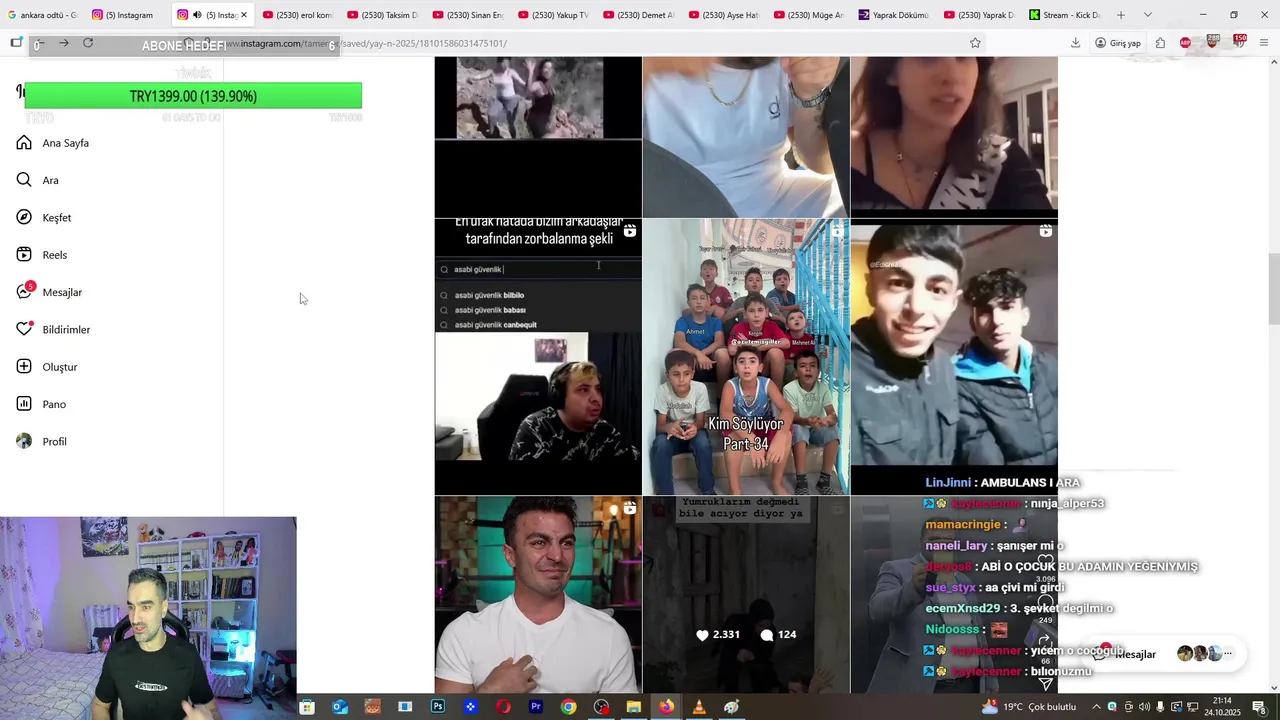This screenshot has height=720, width=1280.
Task: Click the green TRY1399.00 goal bar
Action: (193, 96)
